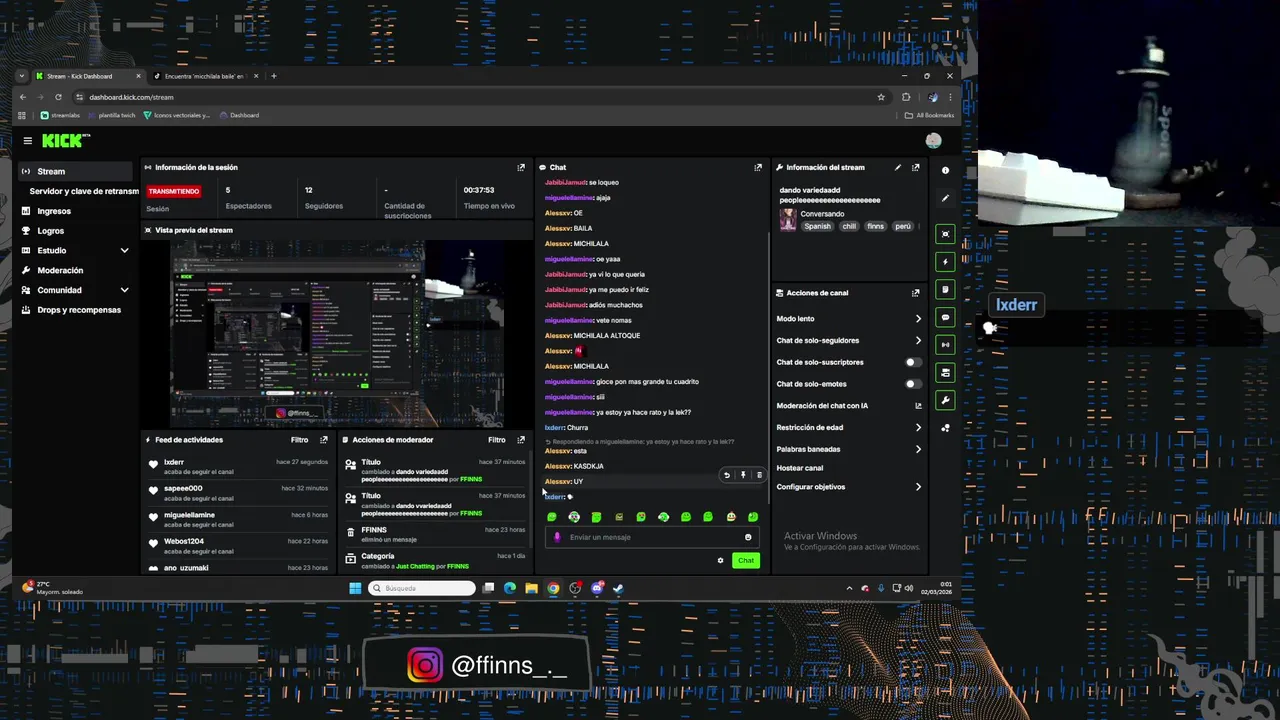The height and width of the screenshot is (720, 1280).
Task: Open the Dashboard bookmark
Action: [239, 115]
